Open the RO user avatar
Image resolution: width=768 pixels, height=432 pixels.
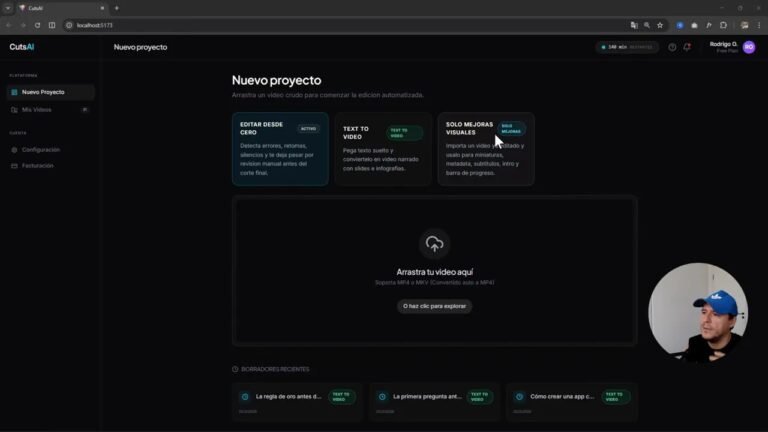(749, 47)
